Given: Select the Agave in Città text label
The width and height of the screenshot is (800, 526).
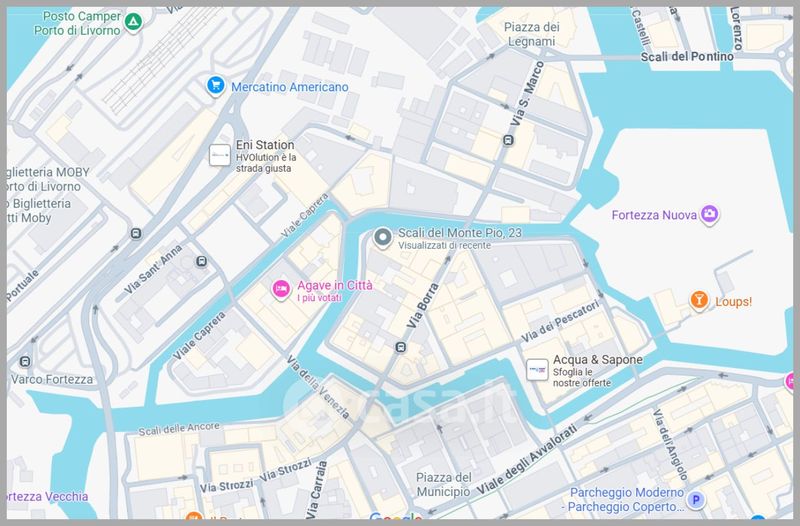Looking at the screenshot, I should [x=335, y=285].
